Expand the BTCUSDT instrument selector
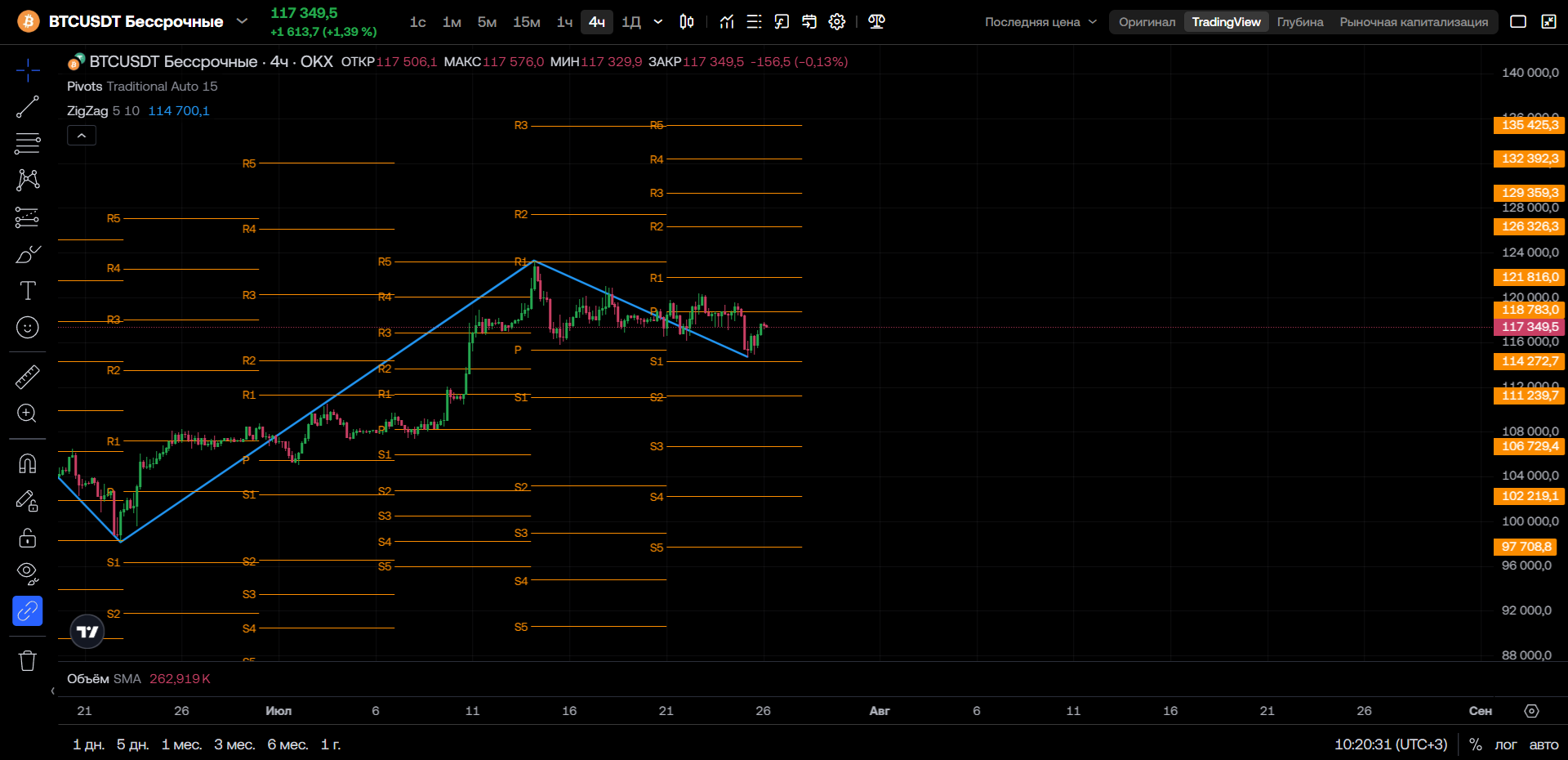The width and height of the screenshot is (1568, 760). coord(242,21)
